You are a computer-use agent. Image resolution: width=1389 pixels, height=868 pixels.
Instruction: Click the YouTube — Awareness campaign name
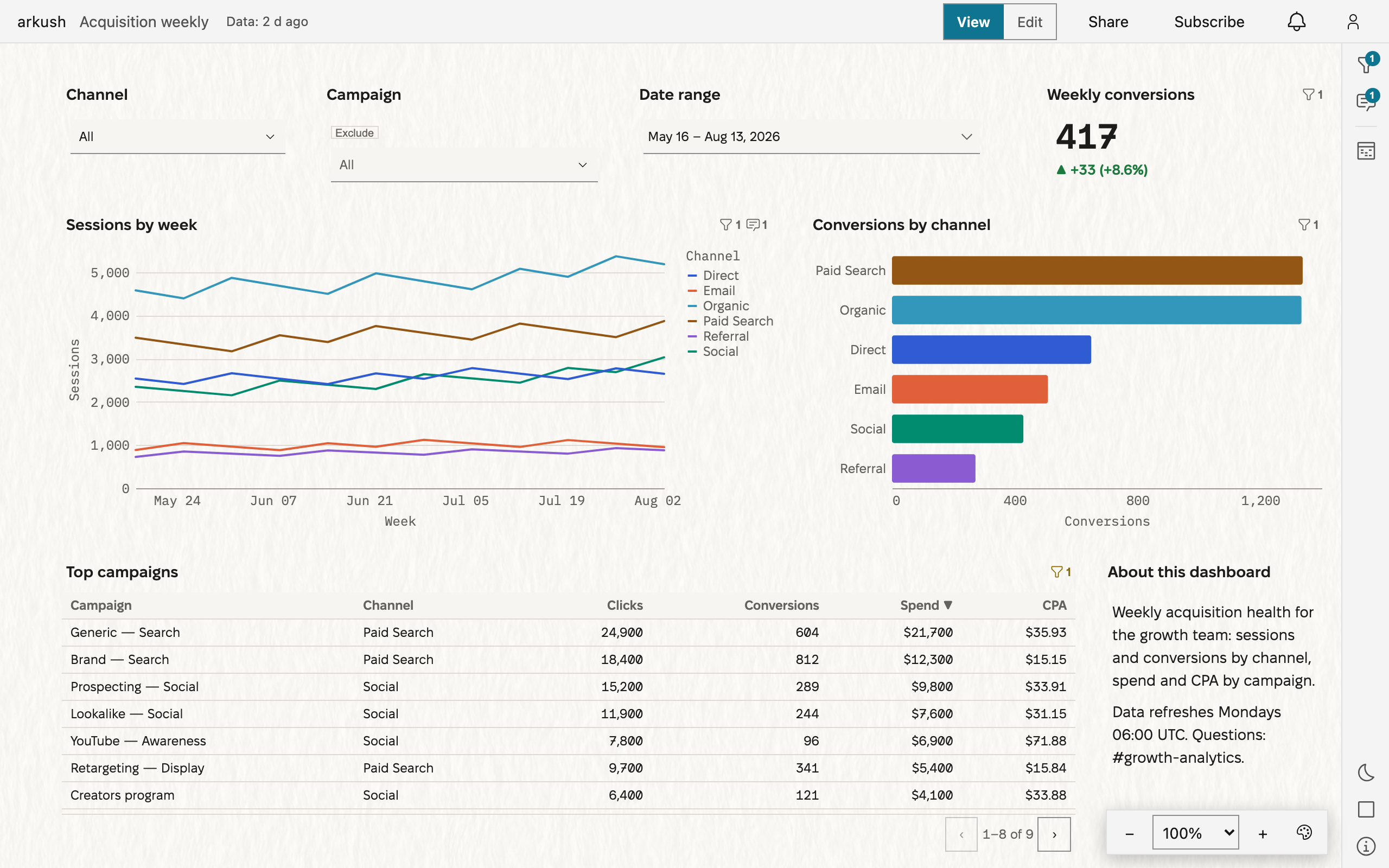point(138,741)
